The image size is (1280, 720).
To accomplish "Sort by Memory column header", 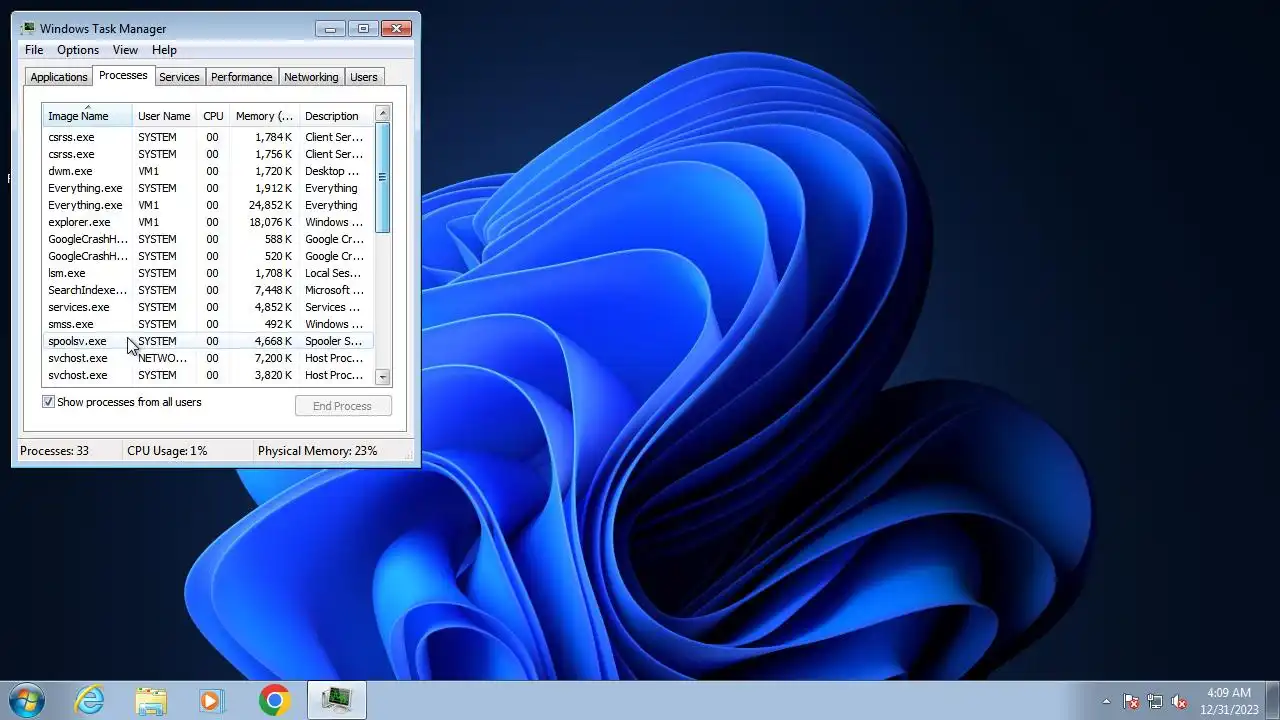I will (x=264, y=116).
